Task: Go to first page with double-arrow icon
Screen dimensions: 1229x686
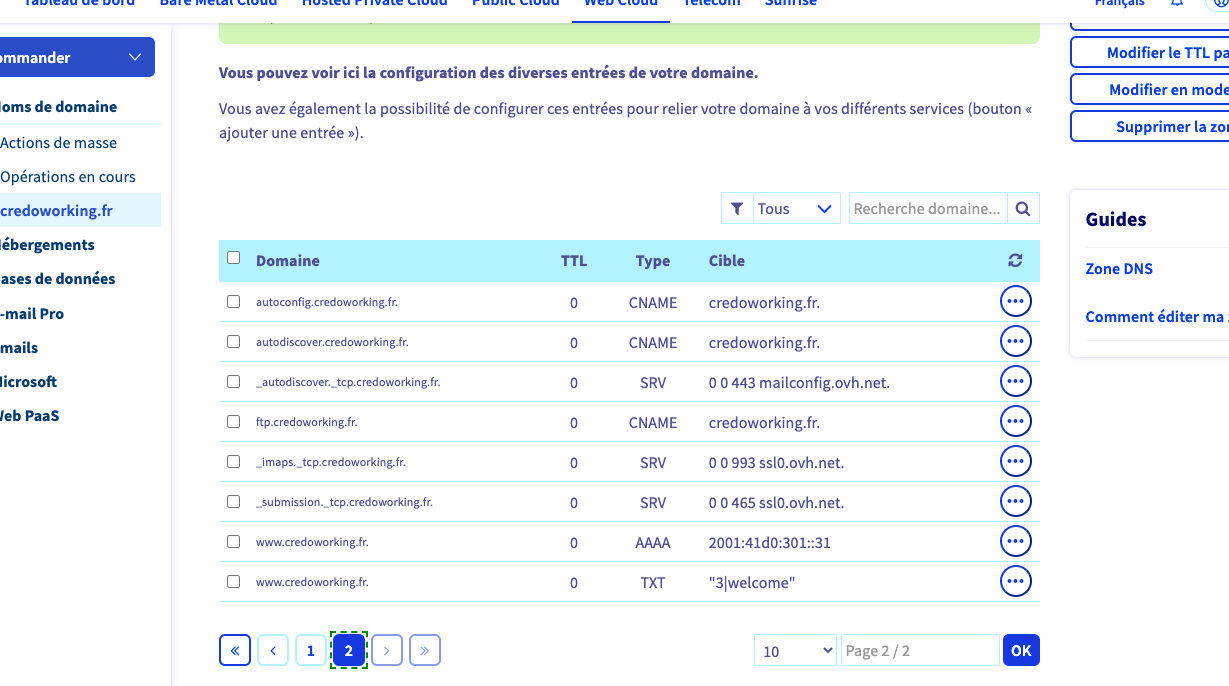Action: (234, 650)
